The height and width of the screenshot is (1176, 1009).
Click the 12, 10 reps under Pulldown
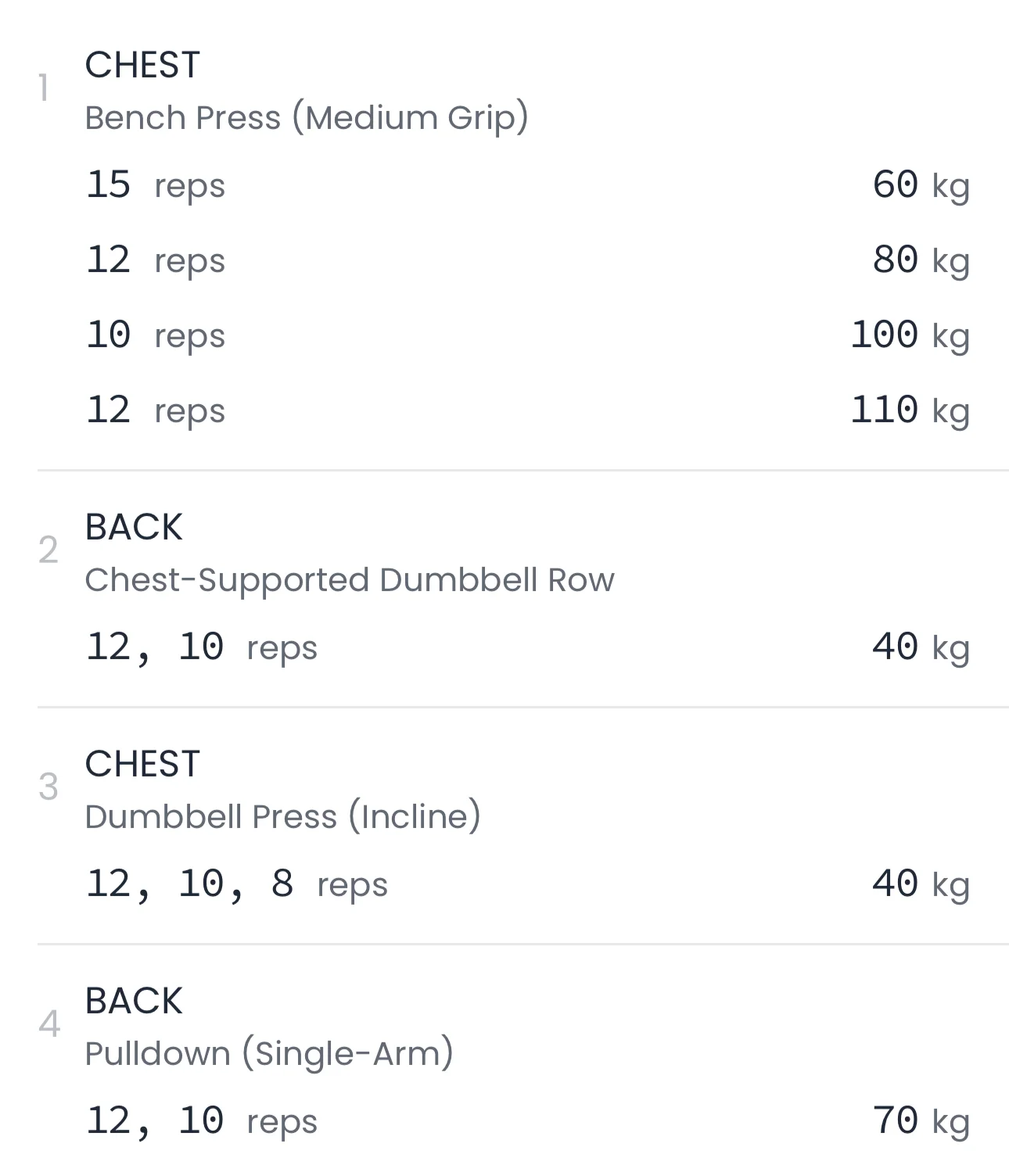pyautogui.click(x=201, y=1121)
